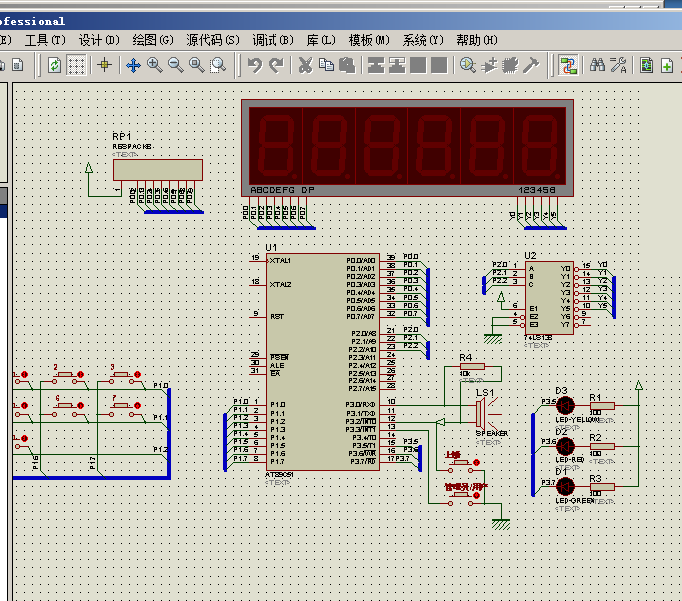The width and height of the screenshot is (682, 601).
Task: Select the U2 74LS138 decoder chip
Action: click(x=549, y=298)
